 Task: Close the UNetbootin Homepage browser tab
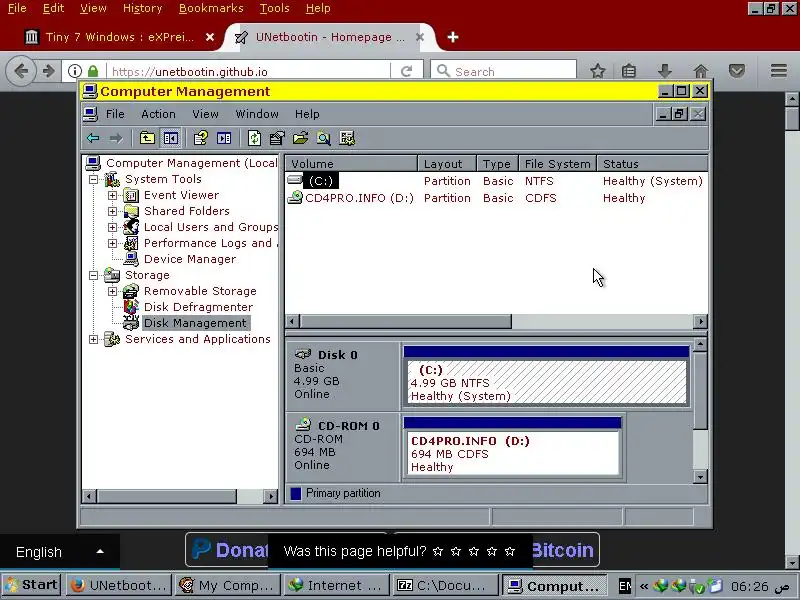(x=419, y=37)
